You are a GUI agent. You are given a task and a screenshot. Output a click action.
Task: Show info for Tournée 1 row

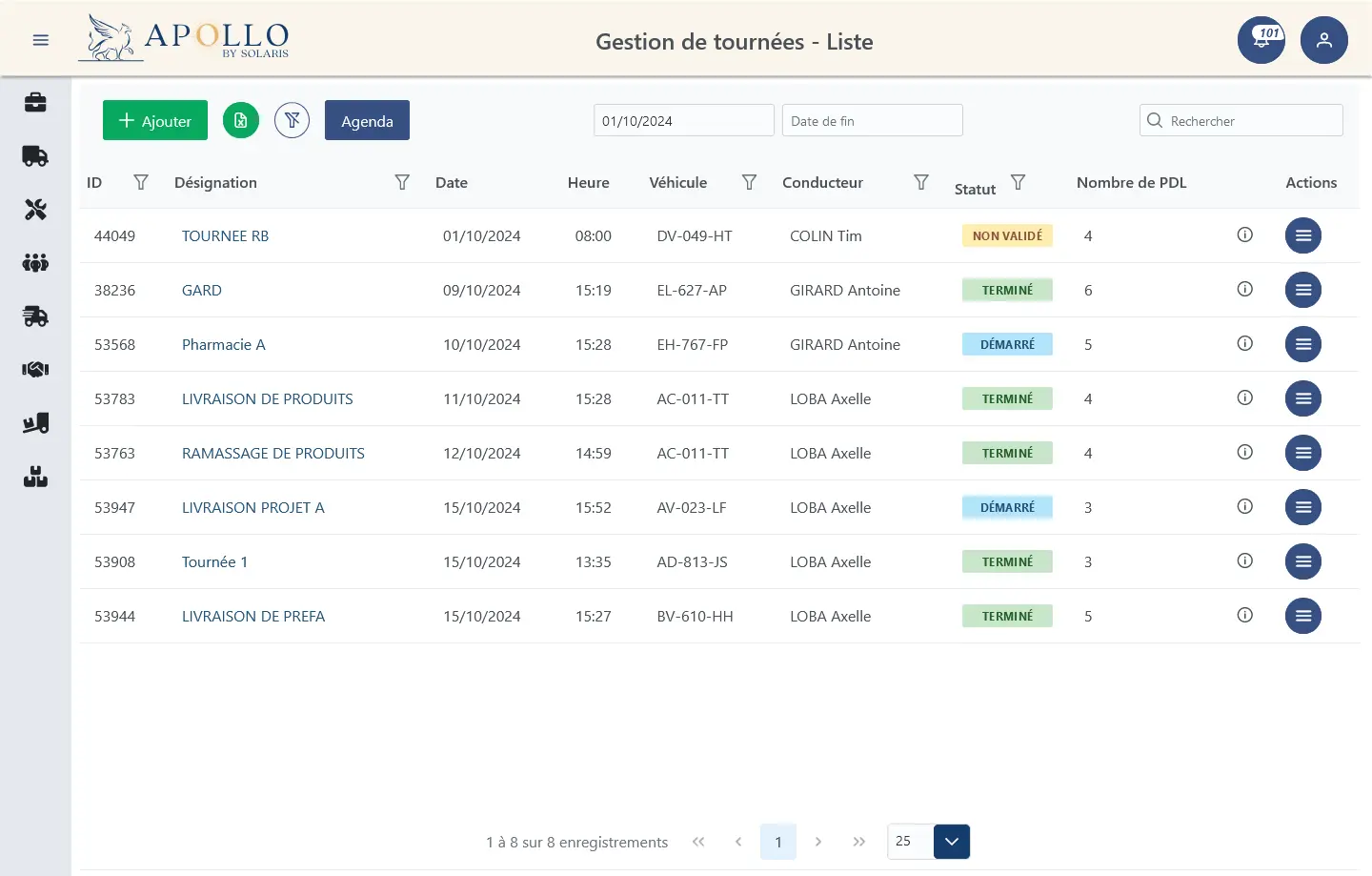pos(1244,560)
